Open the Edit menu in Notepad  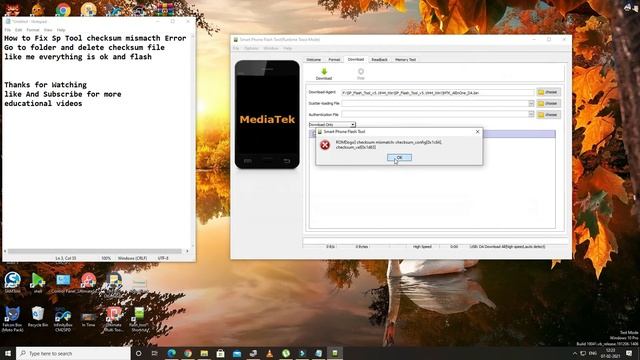[x=19, y=30]
